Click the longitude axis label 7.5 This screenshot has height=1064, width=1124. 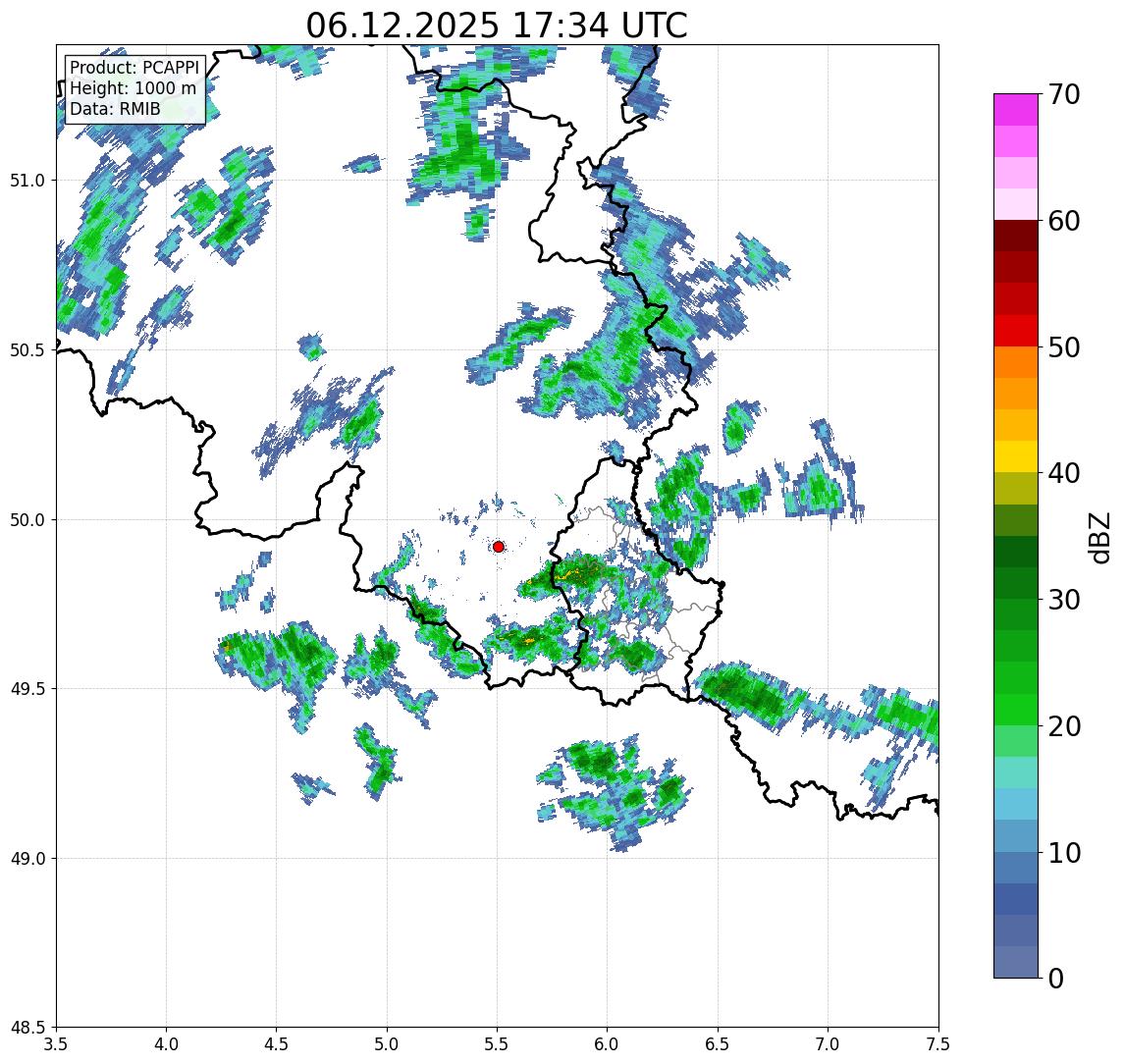[938, 1044]
